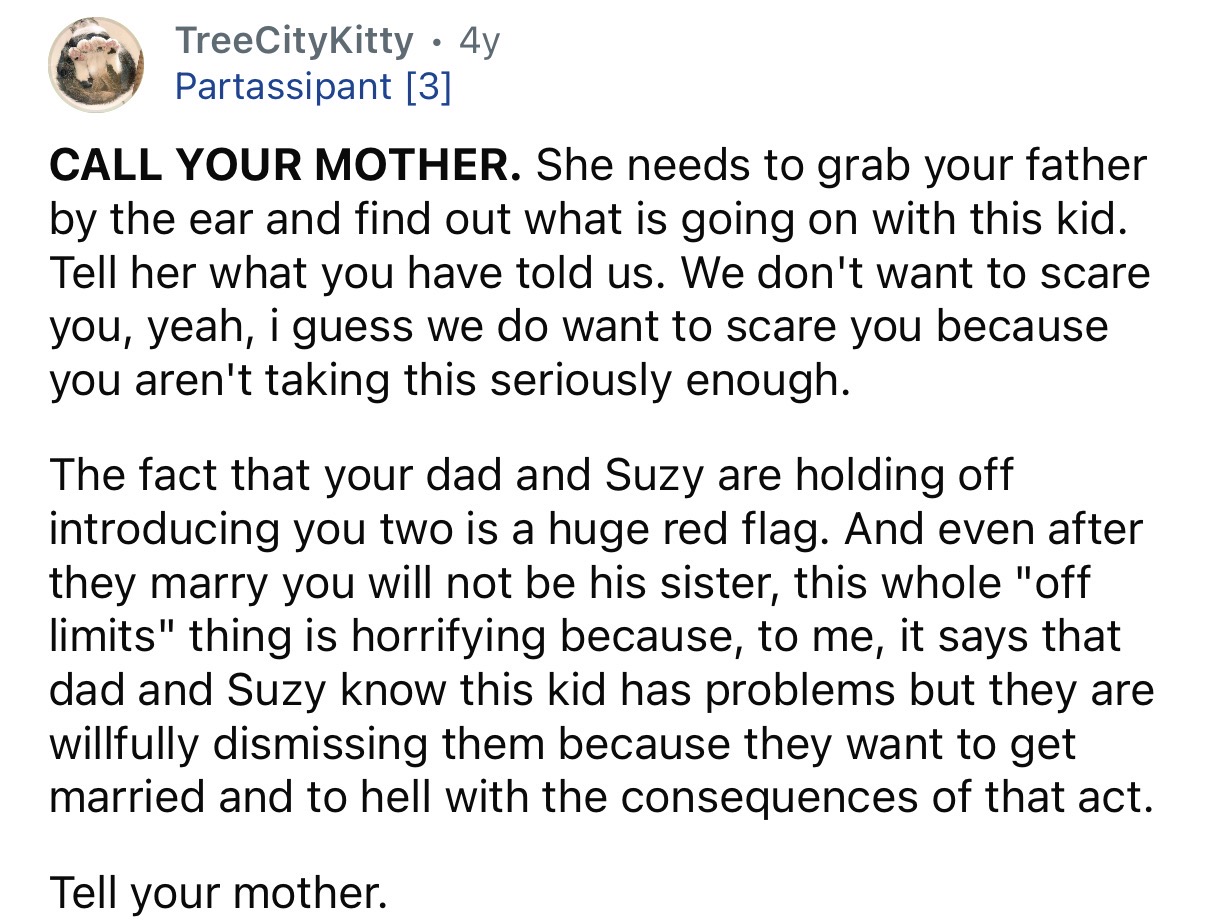Tap the line starting 'dad and Suzy know'
The height and width of the screenshot is (924, 1206).
pos(600,690)
